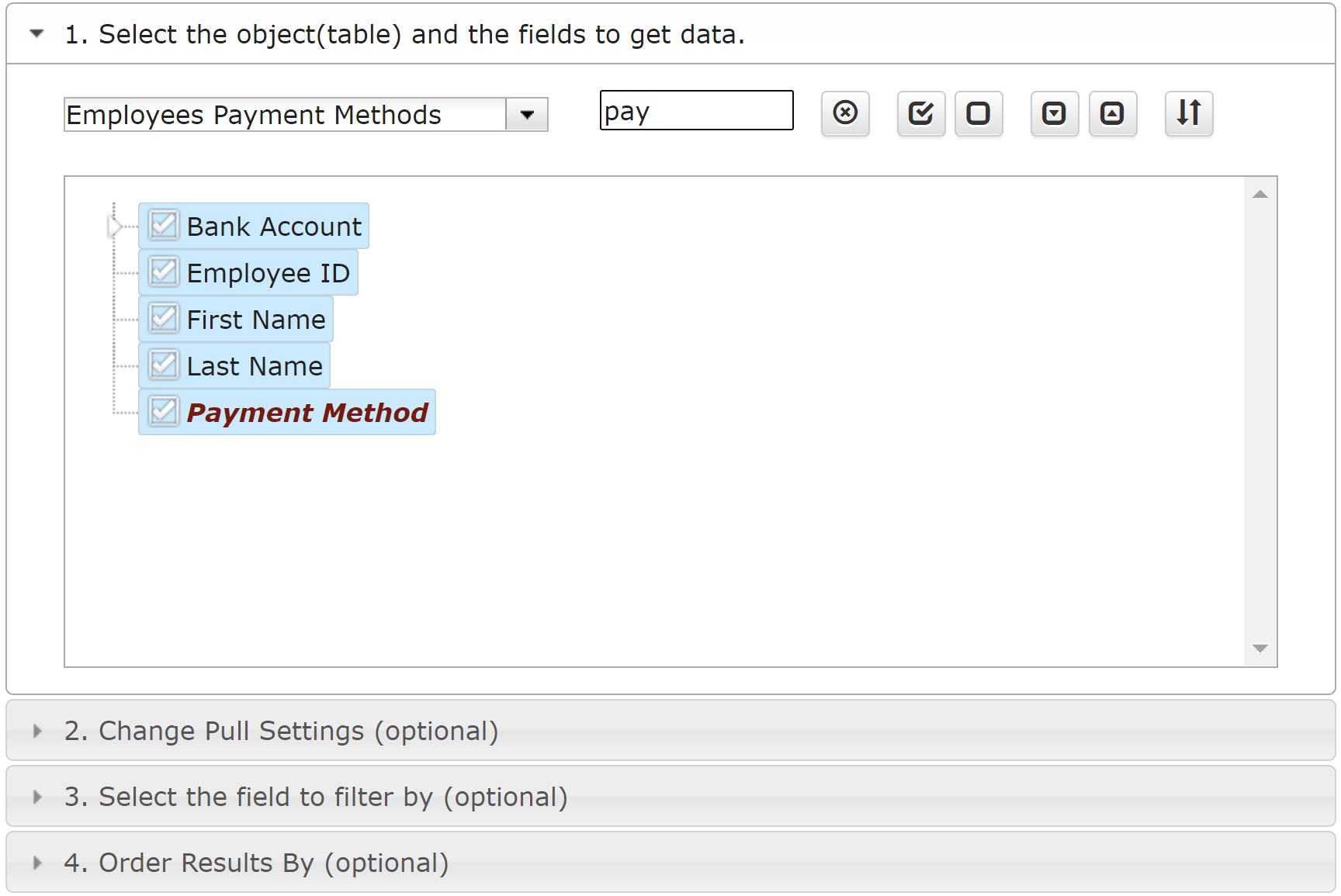Toggle the First Name checkbox

(164, 319)
